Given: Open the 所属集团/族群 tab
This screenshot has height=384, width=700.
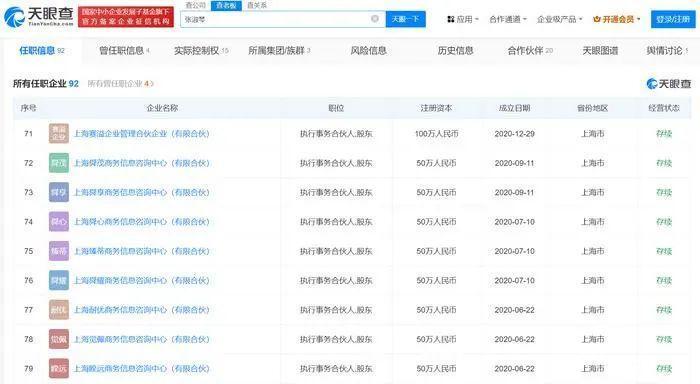Looking at the screenshot, I should [x=279, y=50].
